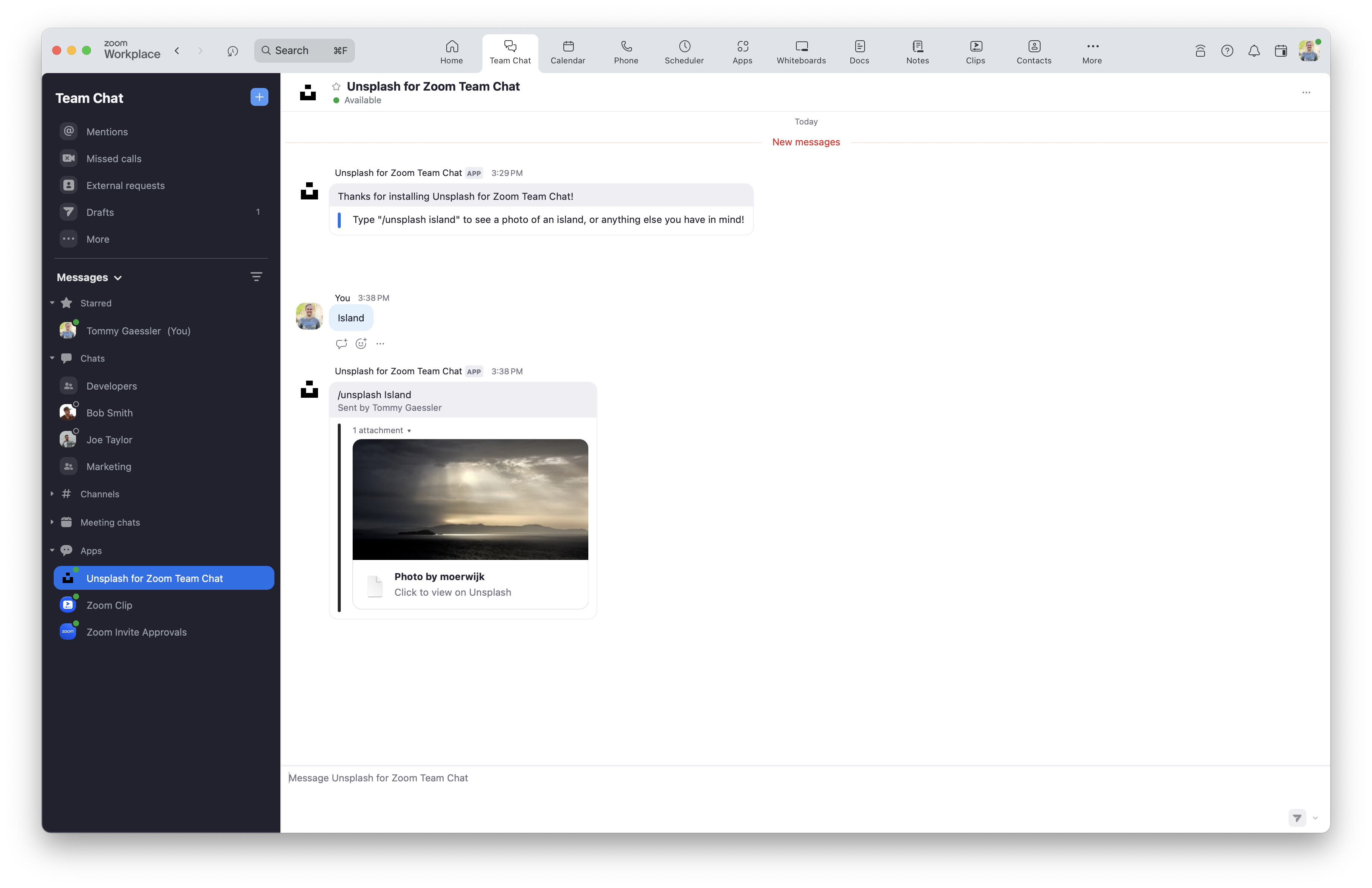Open the Home tab
This screenshot has width=1372, height=888.
(x=451, y=52)
